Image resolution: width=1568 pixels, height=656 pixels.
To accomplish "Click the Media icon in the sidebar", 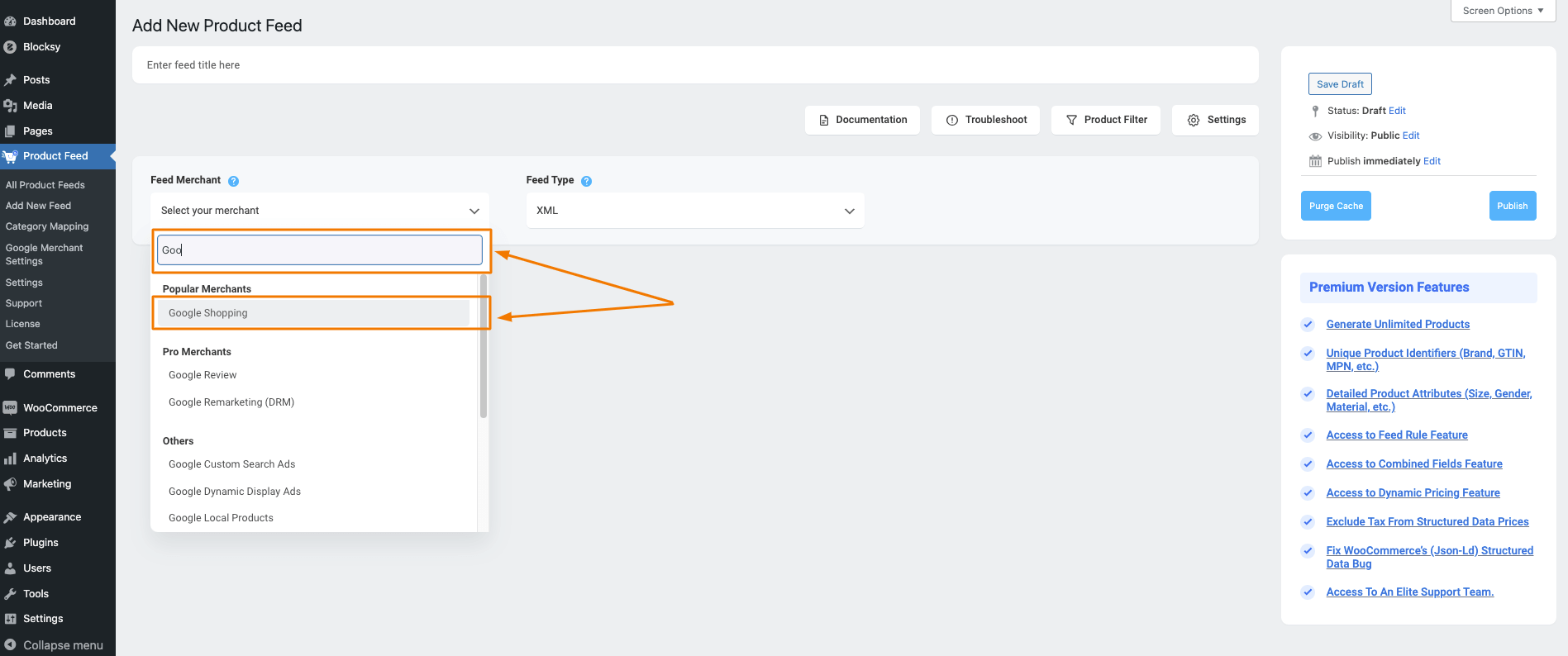I will pyautogui.click(x=10, y=106).
